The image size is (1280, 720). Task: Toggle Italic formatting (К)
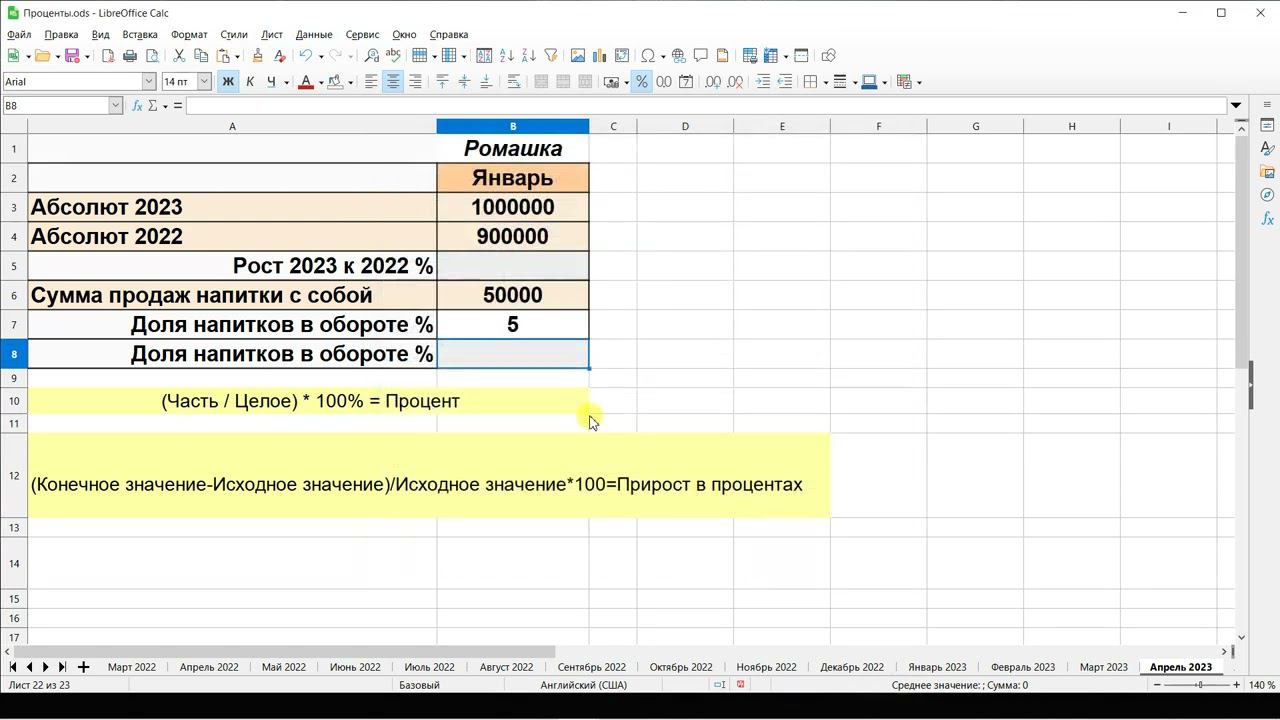pos(250,82)
